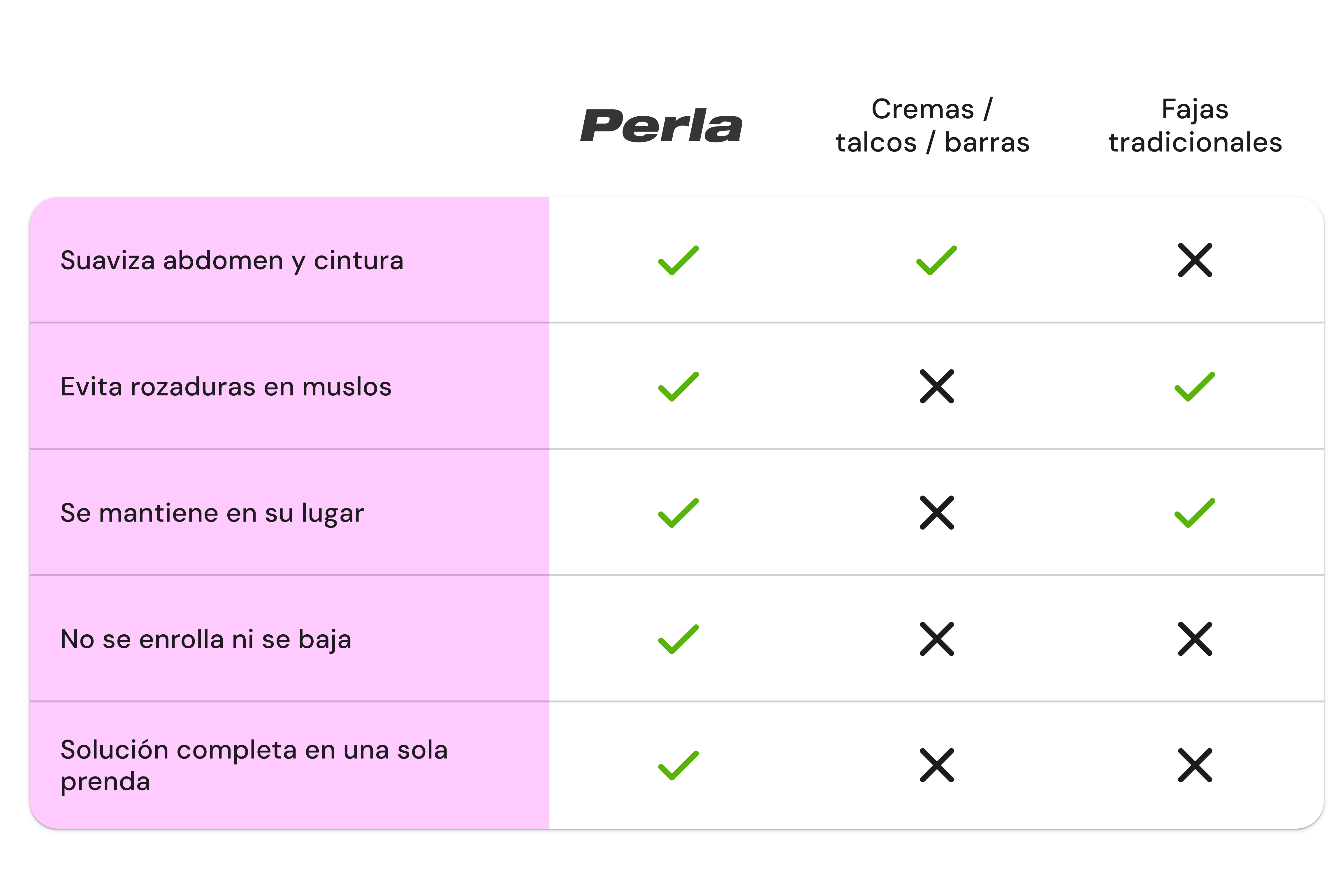The width and height of the screenshot is (1343, 896).
Task: Select the 'Suaviza abdomen y cintura' row label
Action: tap(232, 260)
